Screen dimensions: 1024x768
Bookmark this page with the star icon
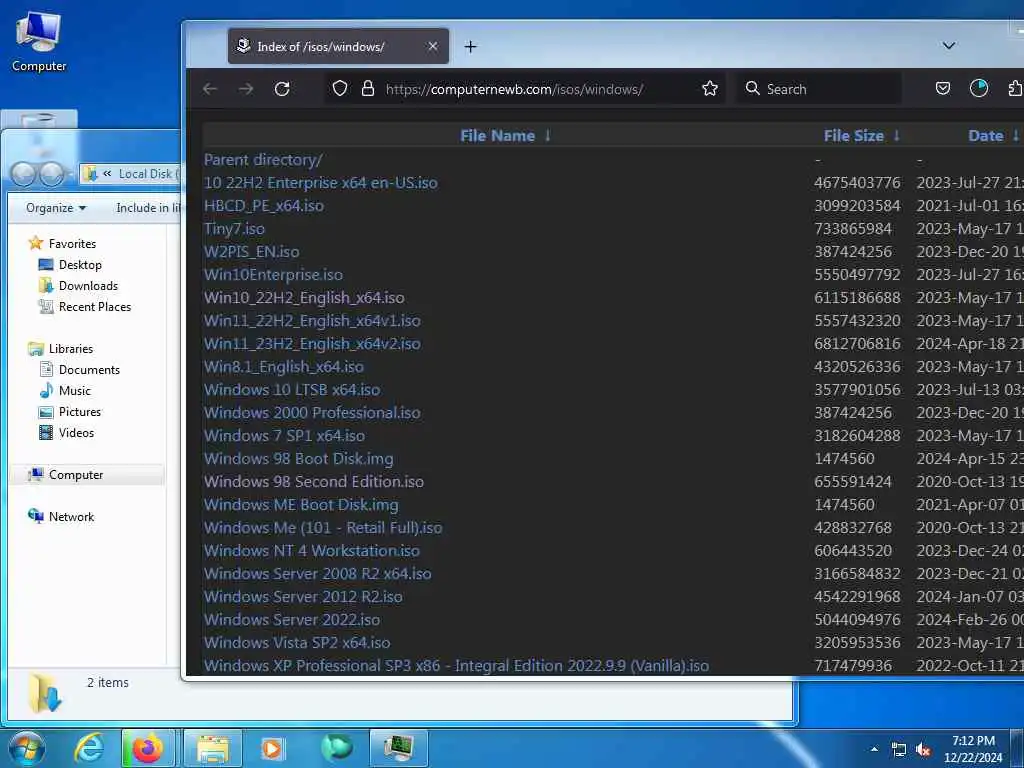[x=710, y=88]
